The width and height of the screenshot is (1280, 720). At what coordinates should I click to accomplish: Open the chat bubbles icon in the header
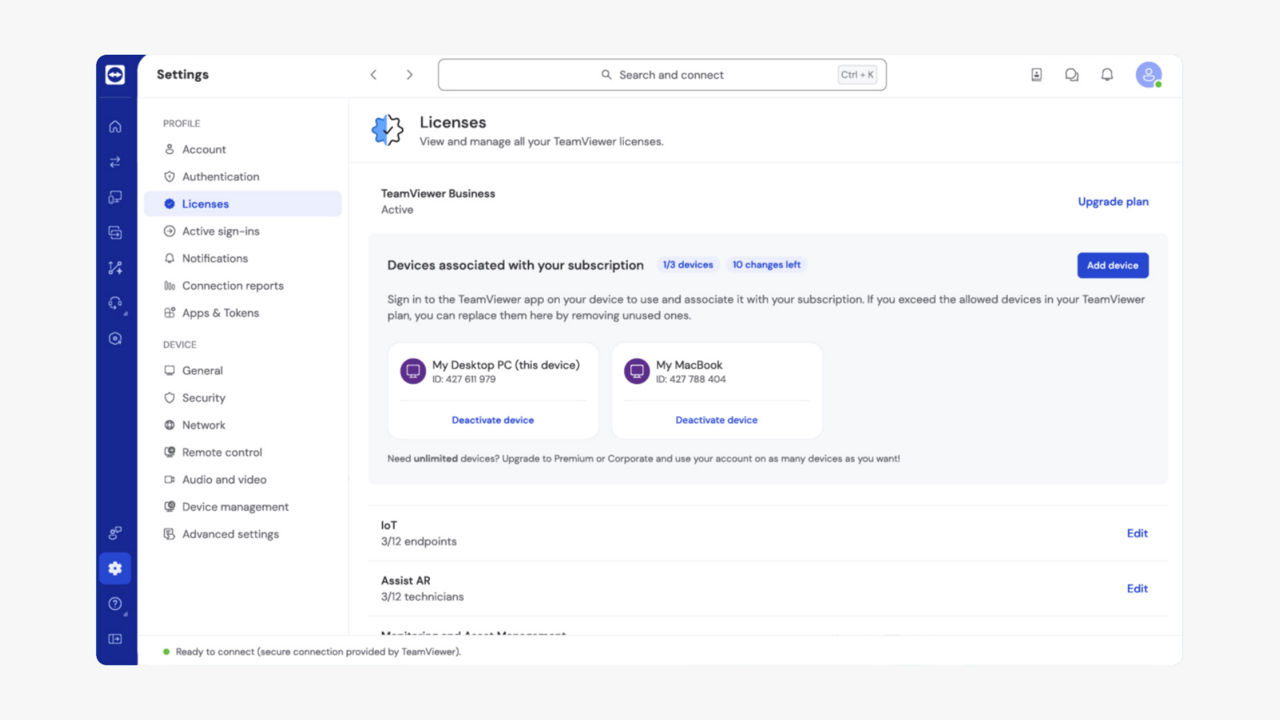coord(1072,75)
